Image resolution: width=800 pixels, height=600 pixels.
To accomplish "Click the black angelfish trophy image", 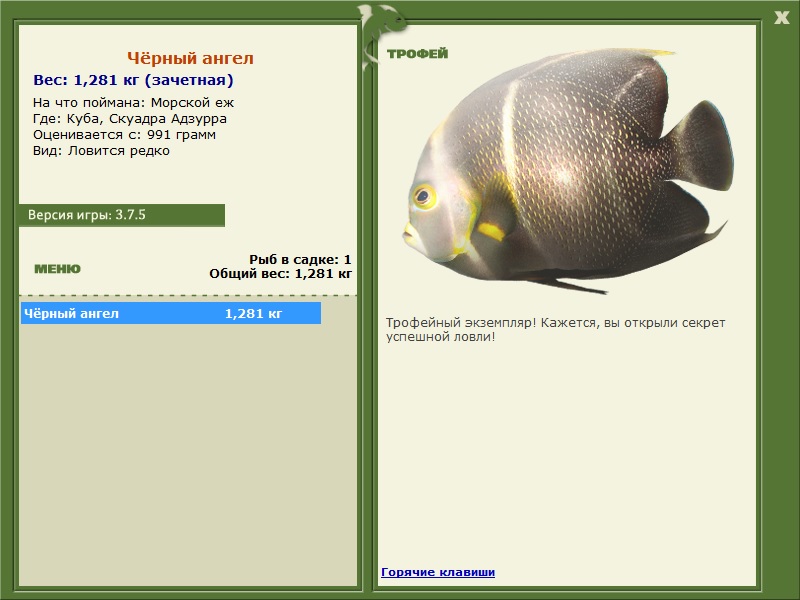I will pyautogui.click(x=568, y=171).
